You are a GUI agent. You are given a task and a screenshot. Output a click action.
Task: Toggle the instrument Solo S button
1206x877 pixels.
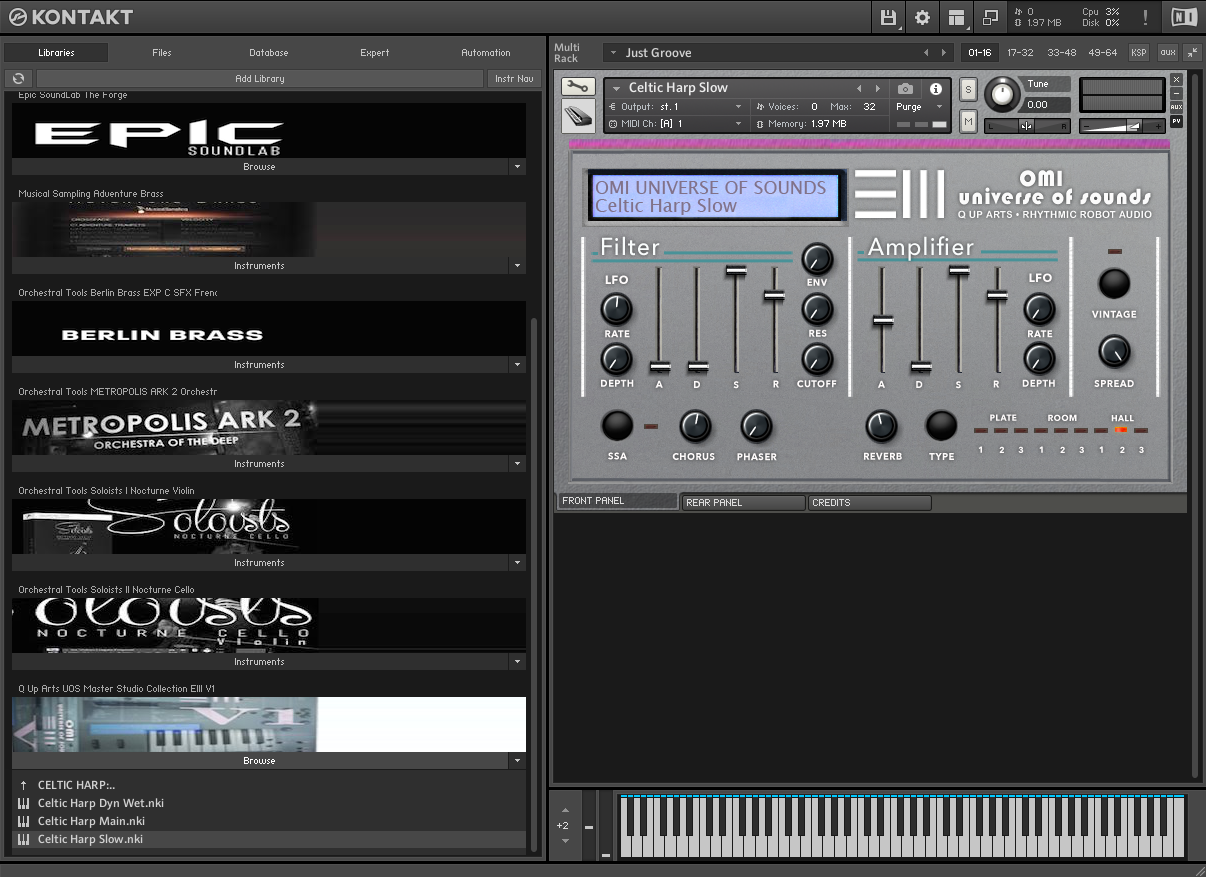[x=968, y=89]
